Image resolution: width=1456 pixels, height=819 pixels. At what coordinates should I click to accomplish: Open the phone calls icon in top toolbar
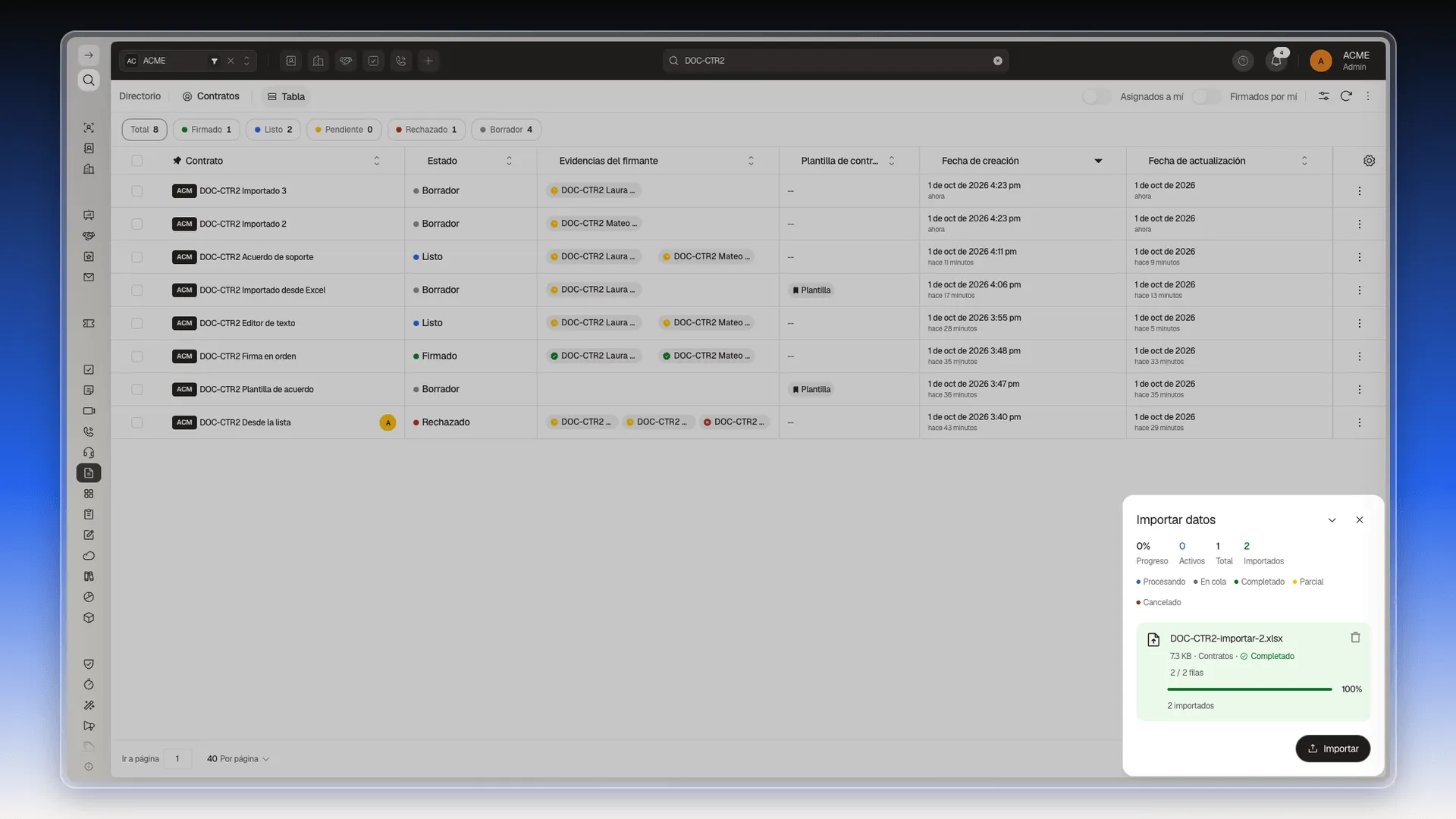401,61
